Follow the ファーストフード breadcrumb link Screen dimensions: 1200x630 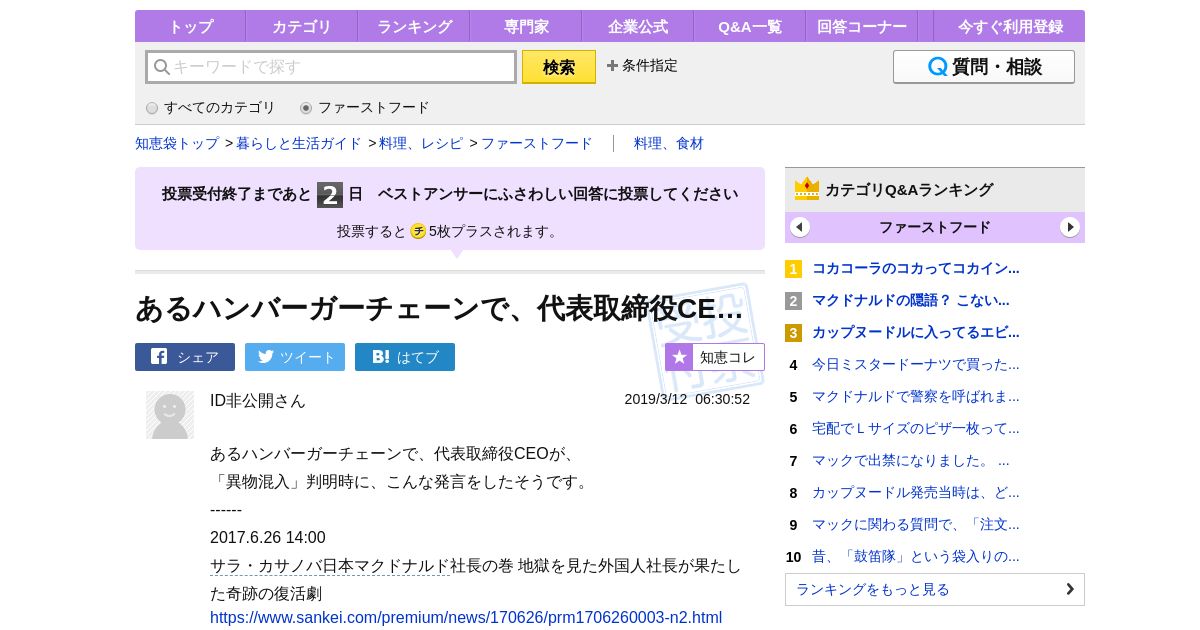point(537,143)
